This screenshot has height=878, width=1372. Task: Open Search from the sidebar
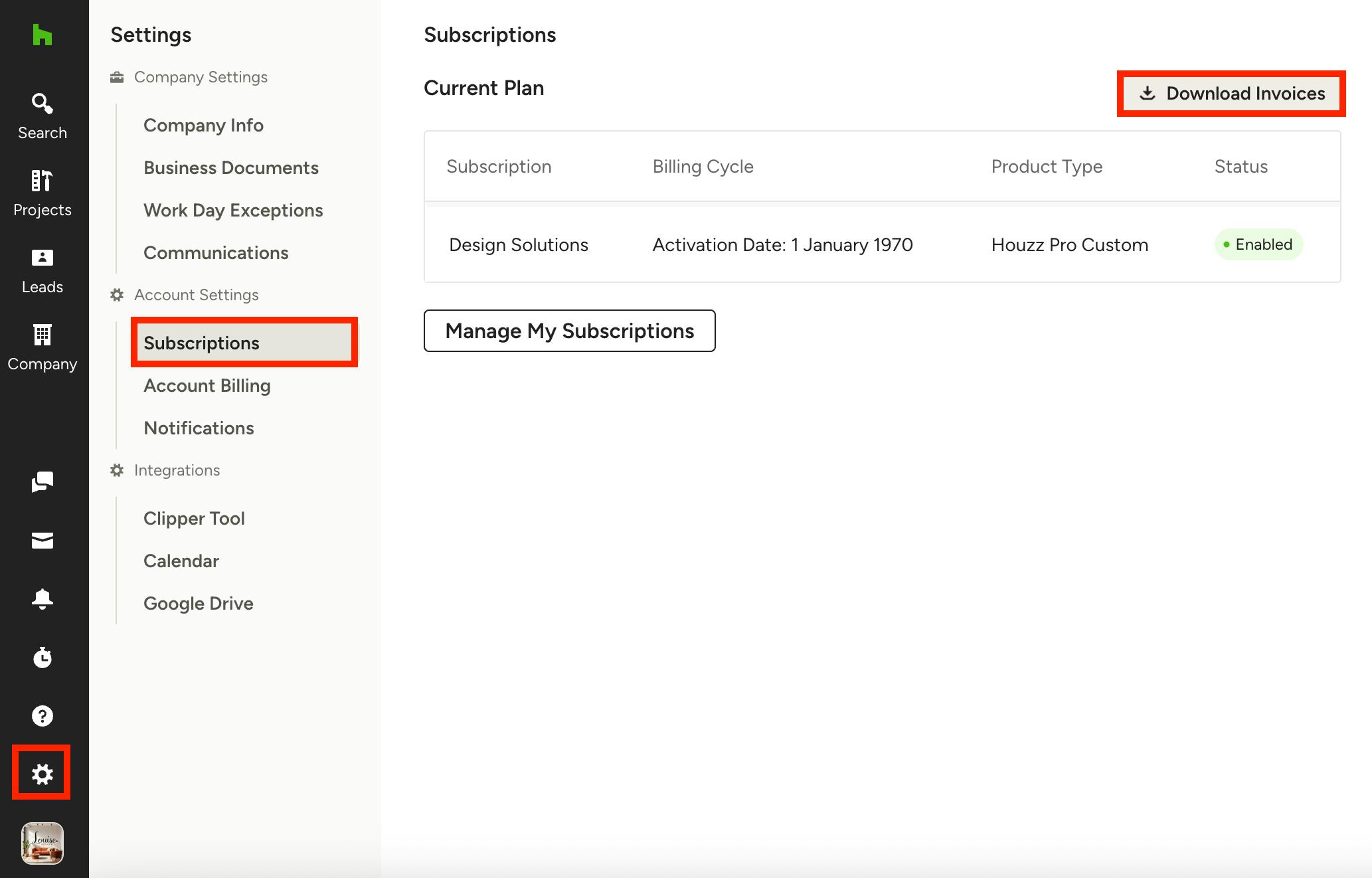tap(43, 116)
